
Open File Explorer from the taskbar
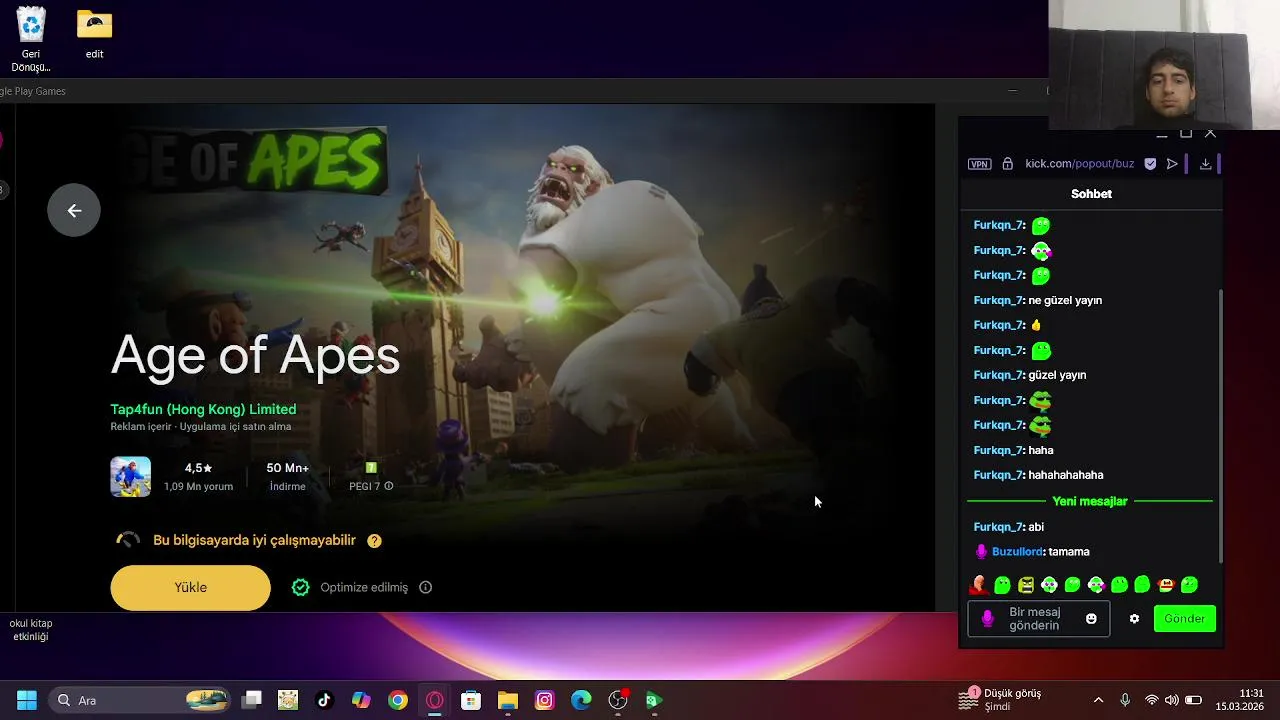508,700
